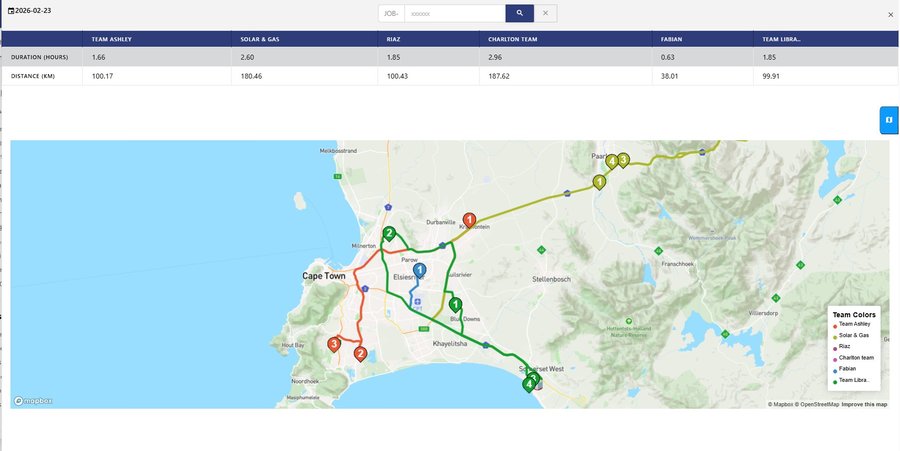The width and height of the screenshot is (900, 451).
Task: Click Solar & Gas duration value 2.60
Action: pos(247,57)
